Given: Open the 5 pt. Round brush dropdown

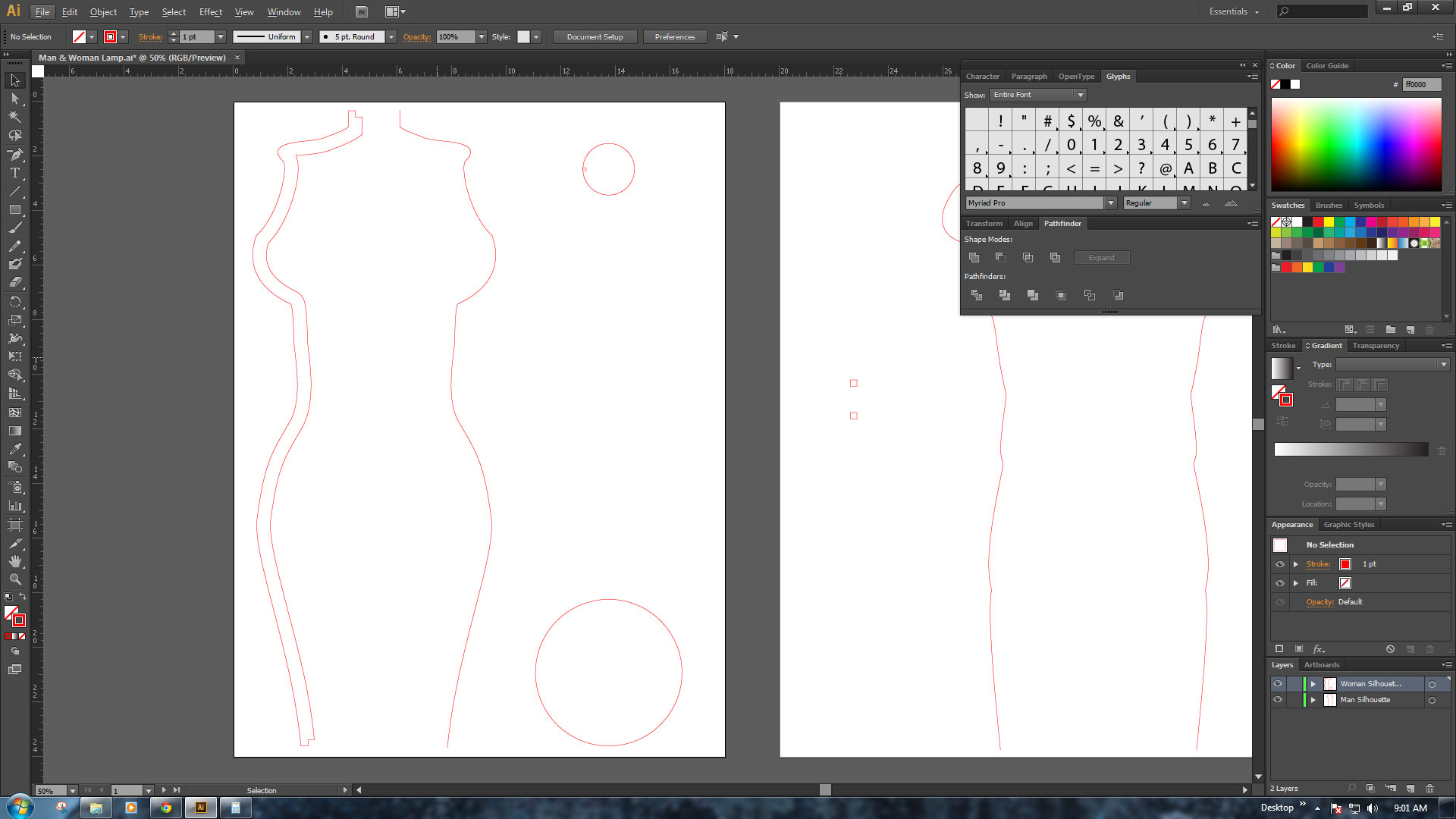Looking at the screenshot, I should pyautogui.click(x=391, y=37).
